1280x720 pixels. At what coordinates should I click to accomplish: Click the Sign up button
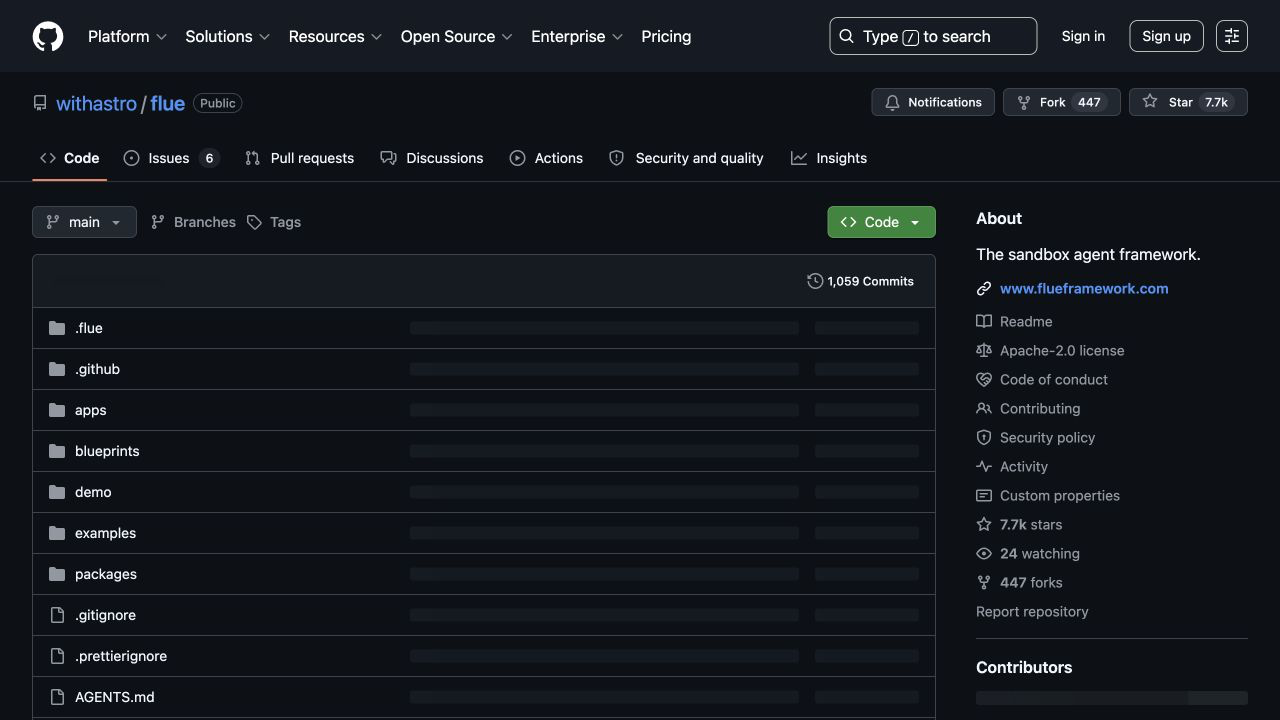point(1166,36)
